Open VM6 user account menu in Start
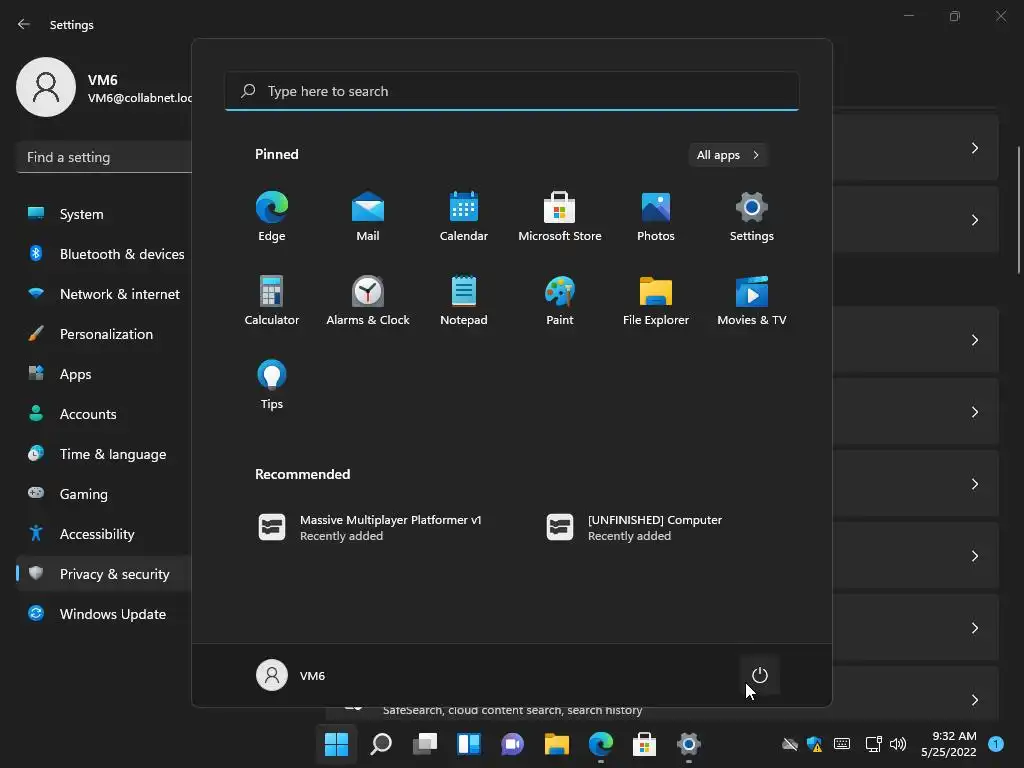1024x768 pixels. point(291,675)
